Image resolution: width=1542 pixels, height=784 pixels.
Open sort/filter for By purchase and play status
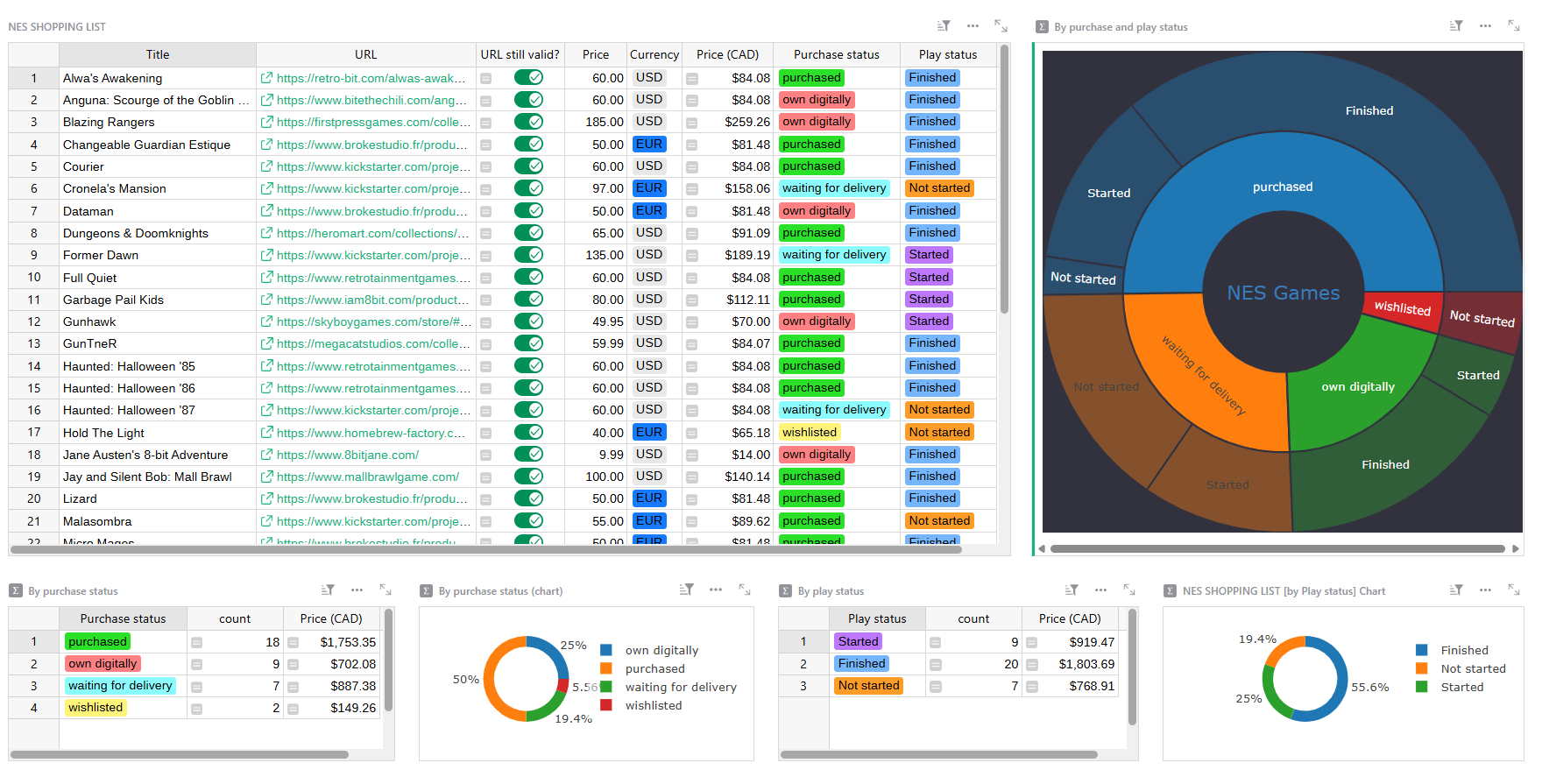(1456, 26)
